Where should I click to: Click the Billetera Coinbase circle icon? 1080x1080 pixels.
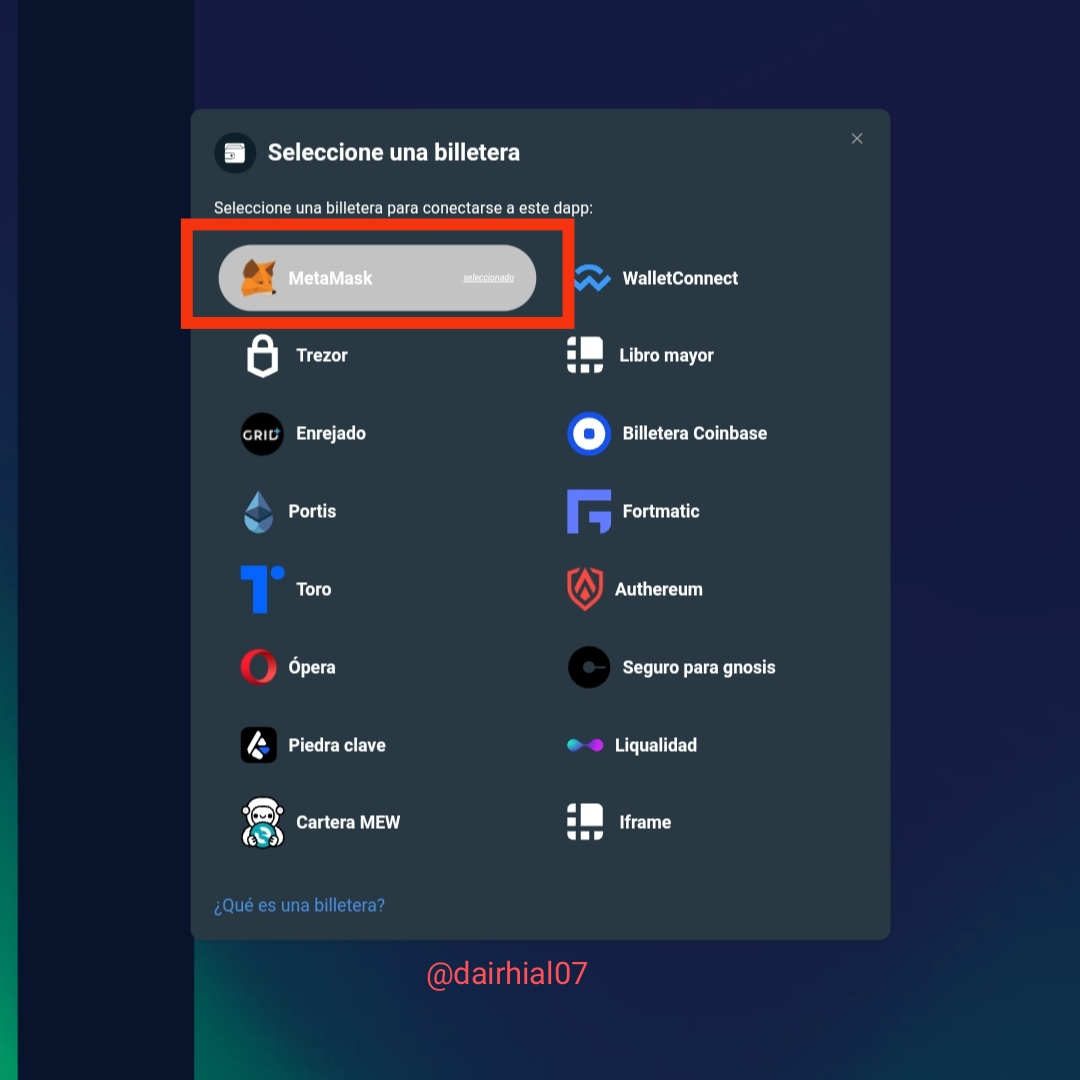point(589,434)
